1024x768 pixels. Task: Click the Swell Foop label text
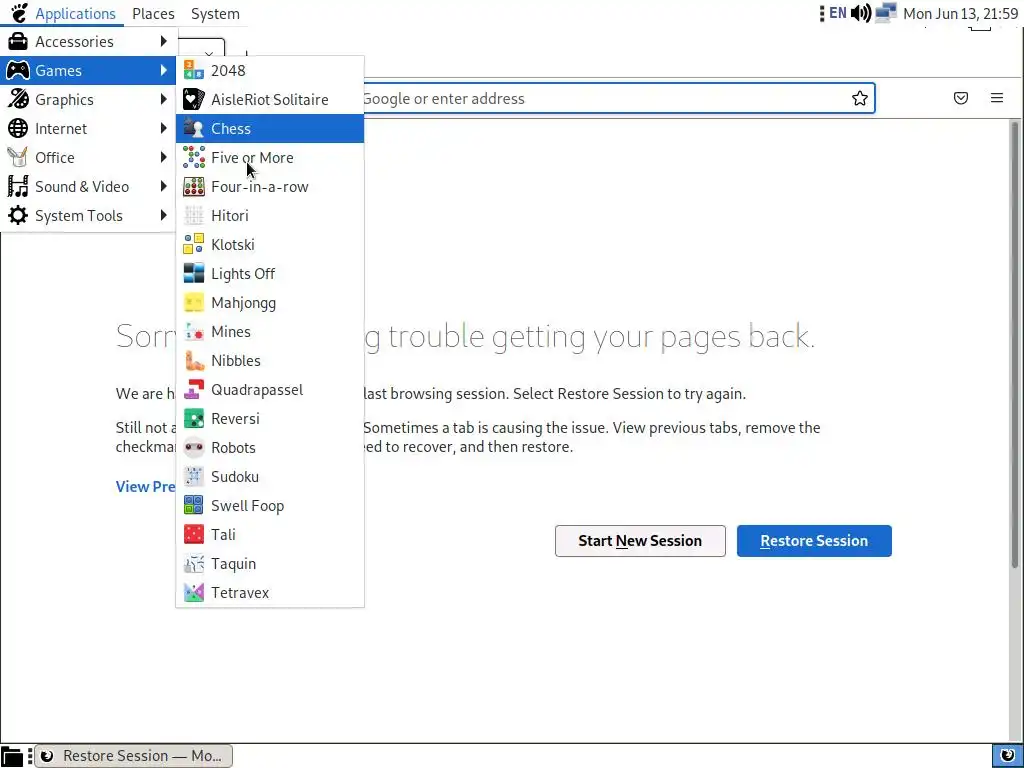click(x=248, y=506)
